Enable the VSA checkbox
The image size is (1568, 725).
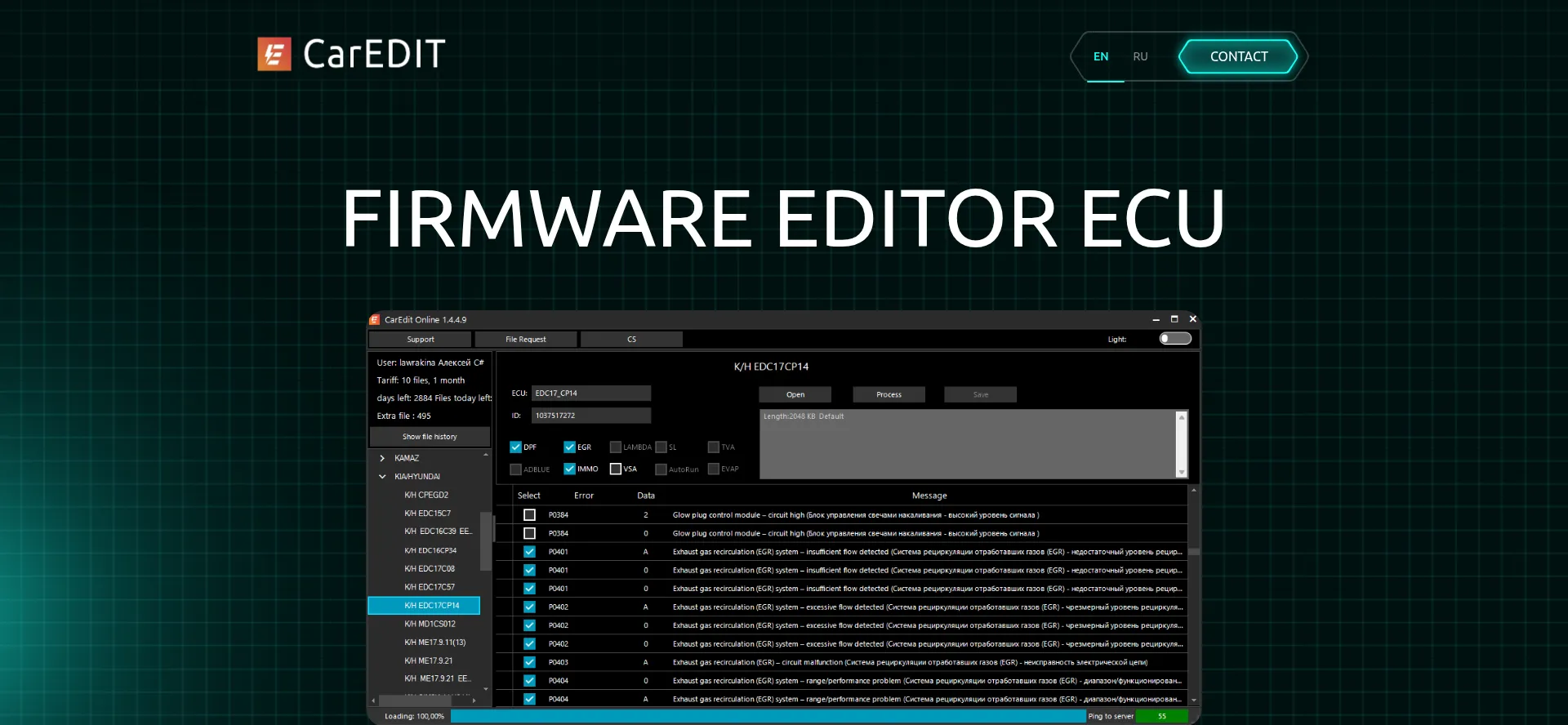616,469
